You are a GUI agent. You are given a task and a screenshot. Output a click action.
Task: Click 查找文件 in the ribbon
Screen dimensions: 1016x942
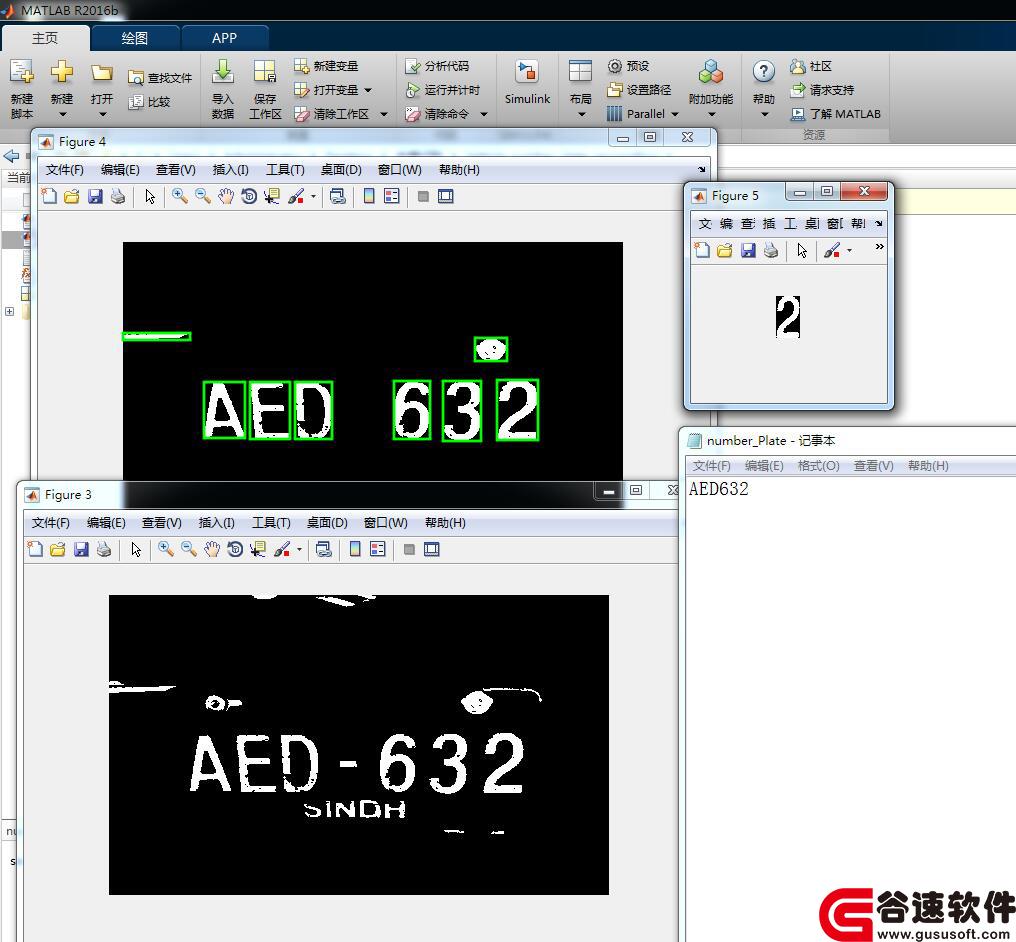click(x=160, y=78)
